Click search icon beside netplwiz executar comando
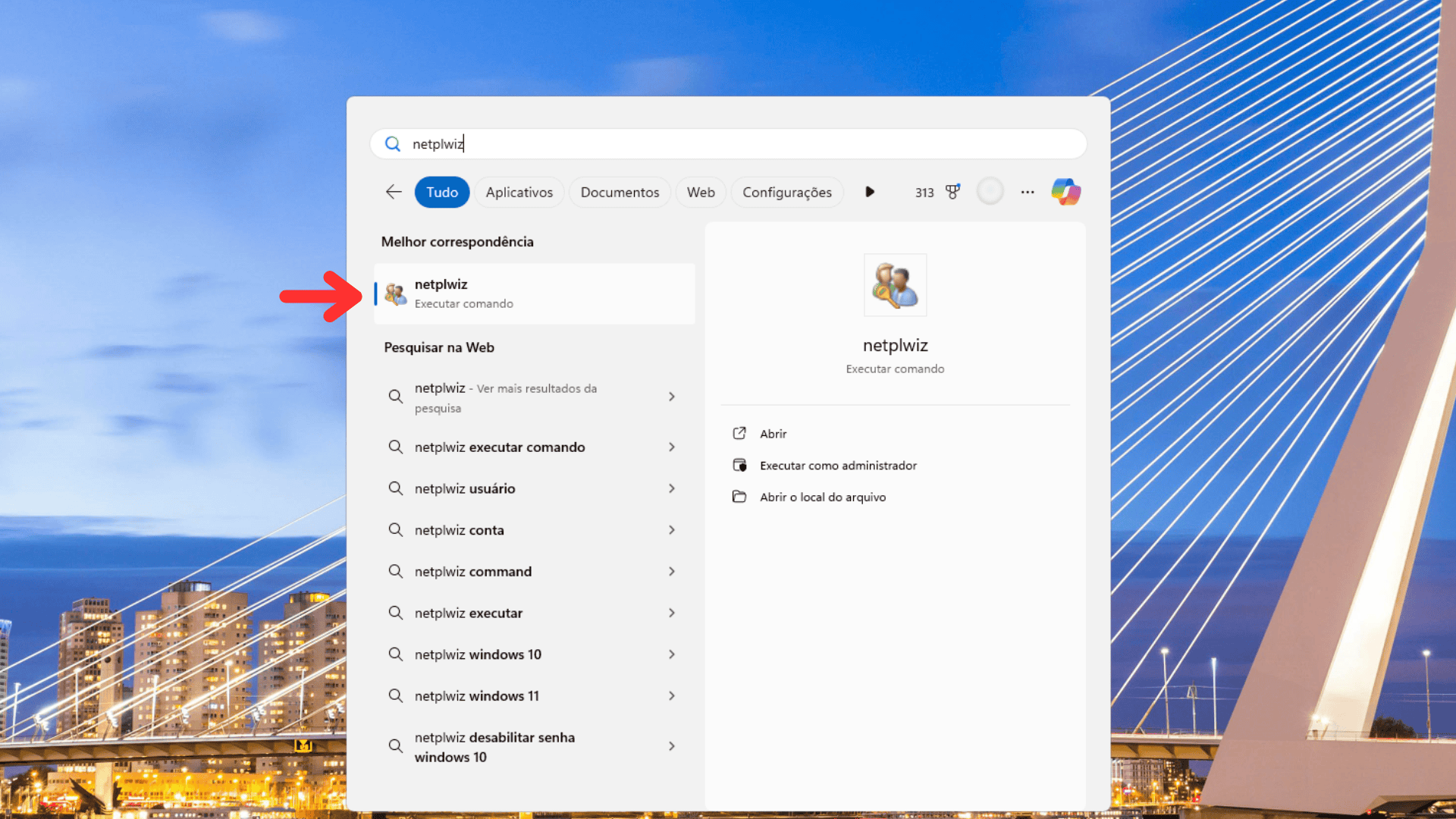The image size is (1456, 819). (x=396, y=447)
